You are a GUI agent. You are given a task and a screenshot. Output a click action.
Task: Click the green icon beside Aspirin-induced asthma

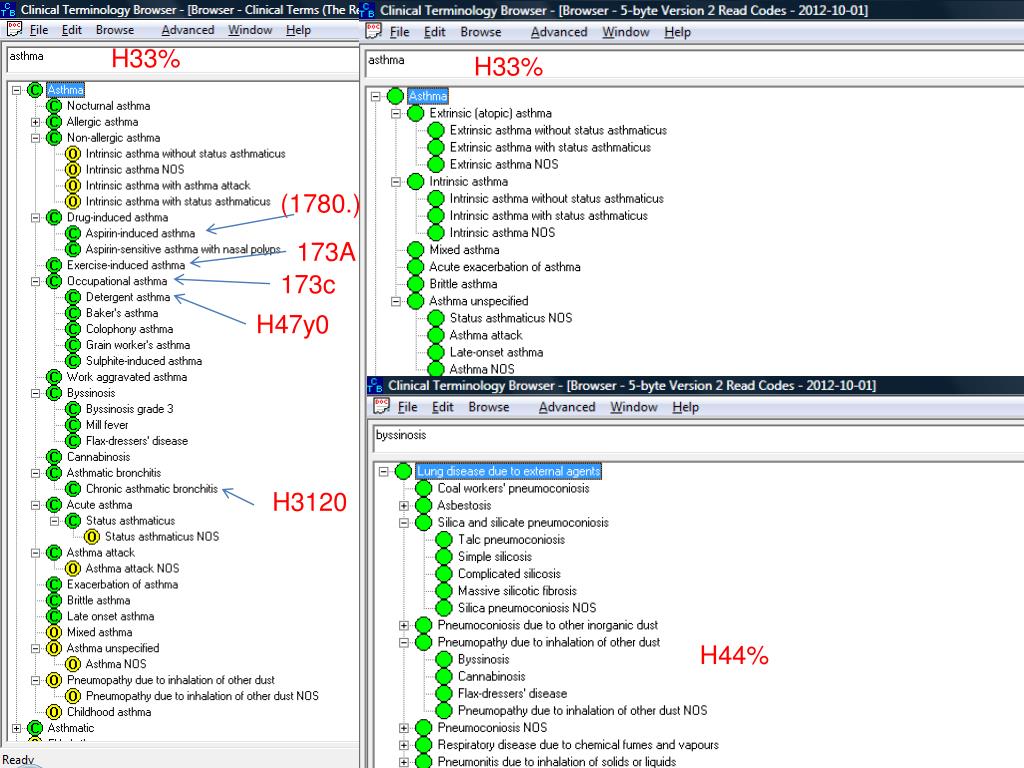(73, 233)
